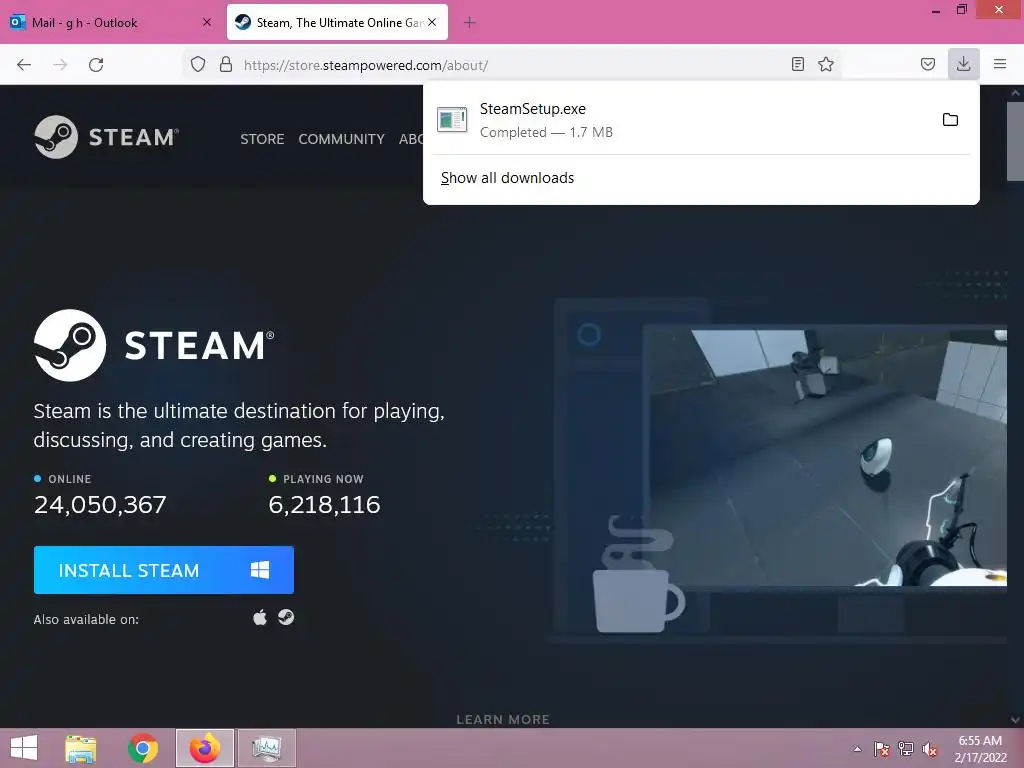Image resolution: width=1024 pixels, height=768 pixels.
Task: Select the SteamOS Linux download icon
Action: [286, 617]
